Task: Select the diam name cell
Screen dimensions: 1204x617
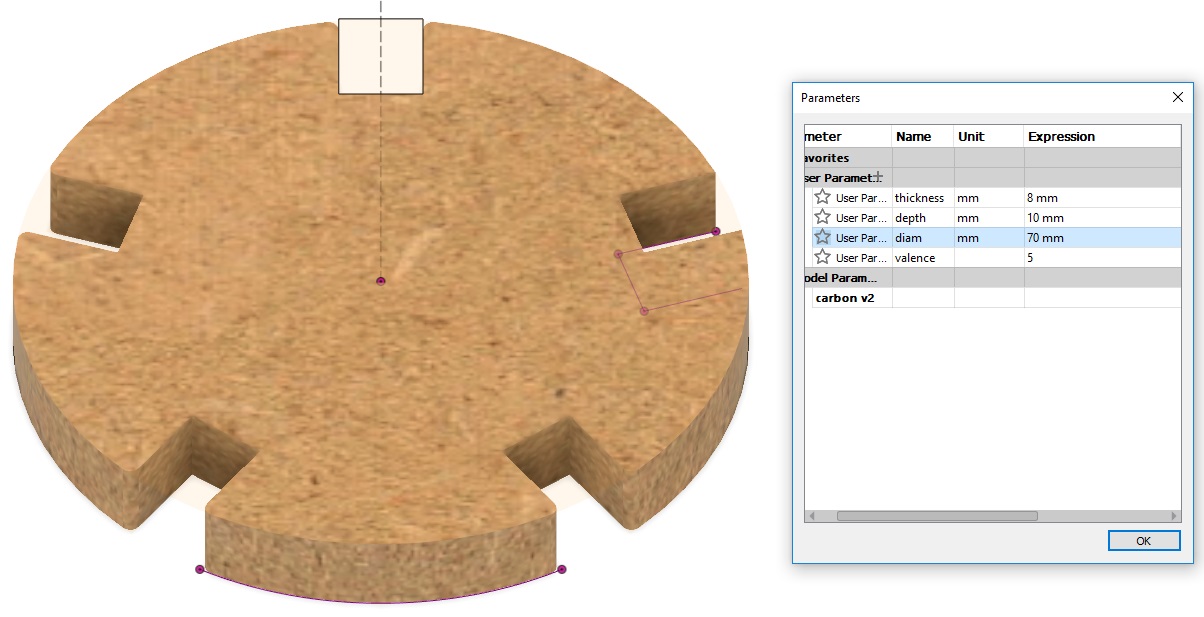Action: point(923,238)
